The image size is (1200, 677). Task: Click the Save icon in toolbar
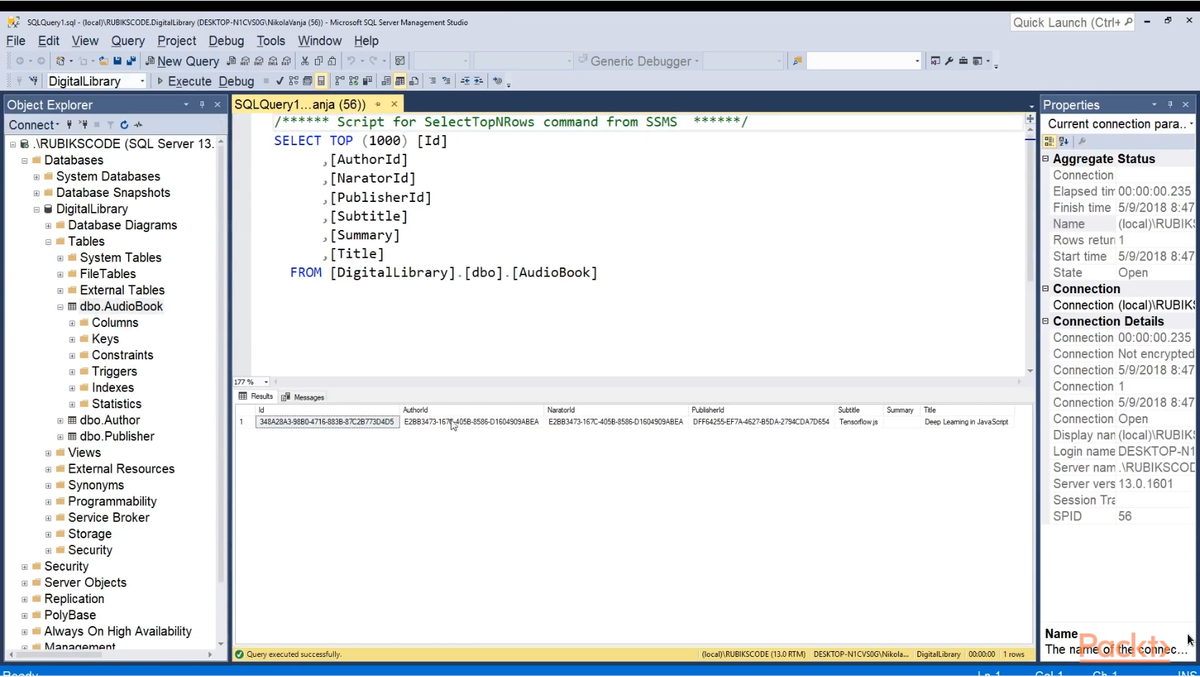(117, 61)
